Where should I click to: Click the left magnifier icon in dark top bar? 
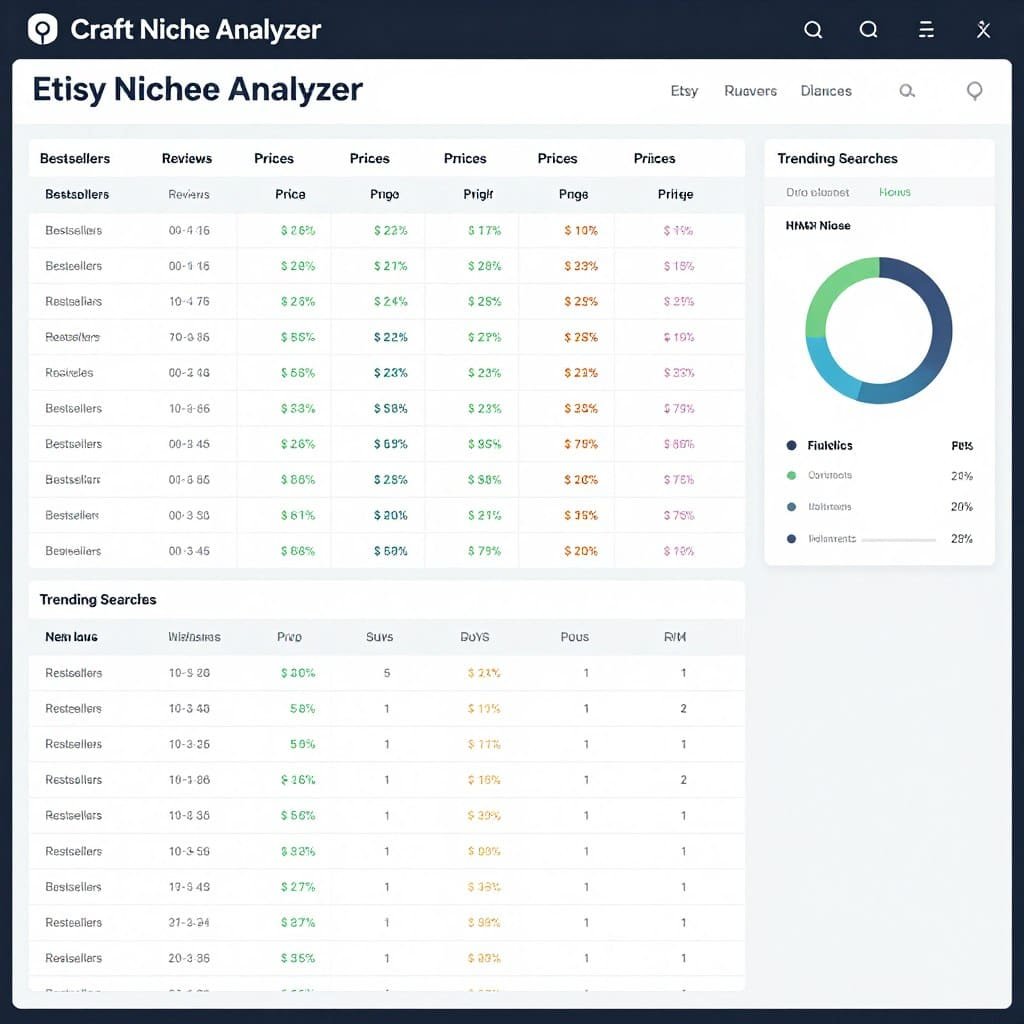(813, 29)
